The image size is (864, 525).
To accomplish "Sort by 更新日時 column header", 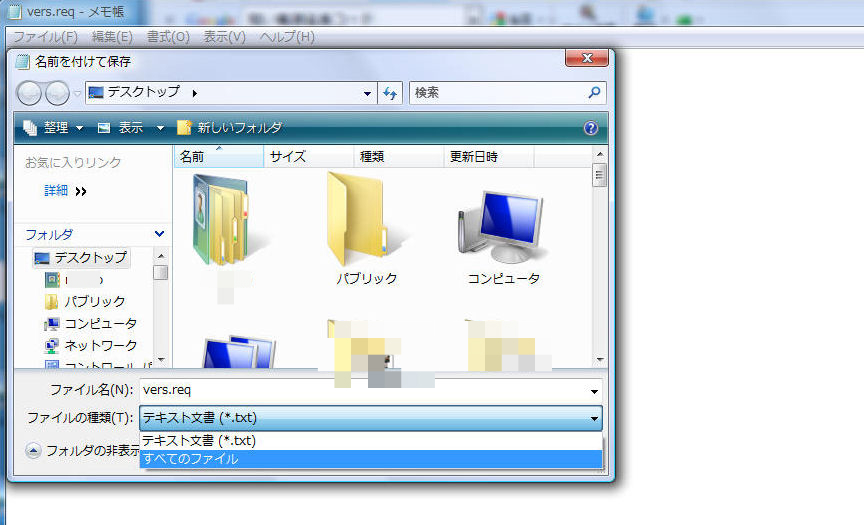I will (x=488, y=156).
